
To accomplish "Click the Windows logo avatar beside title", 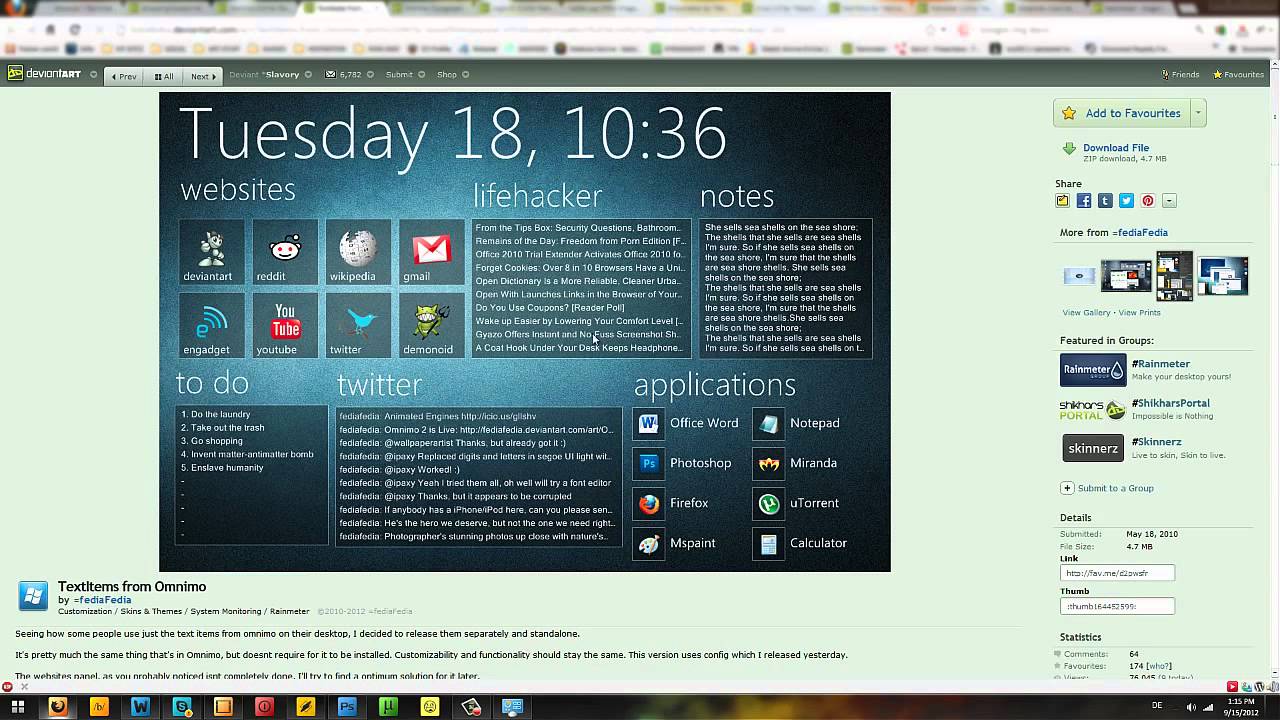I will click(x=33, y=595).
